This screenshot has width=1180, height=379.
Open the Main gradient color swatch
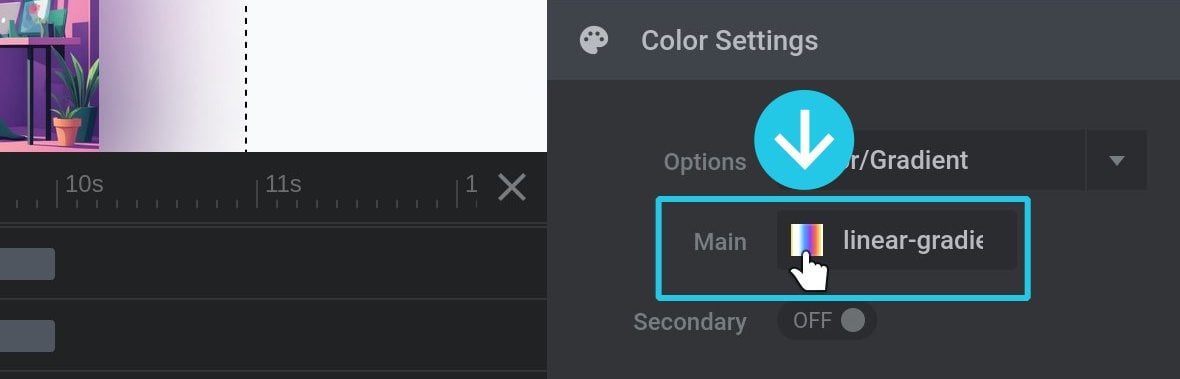tap(807, 241)
